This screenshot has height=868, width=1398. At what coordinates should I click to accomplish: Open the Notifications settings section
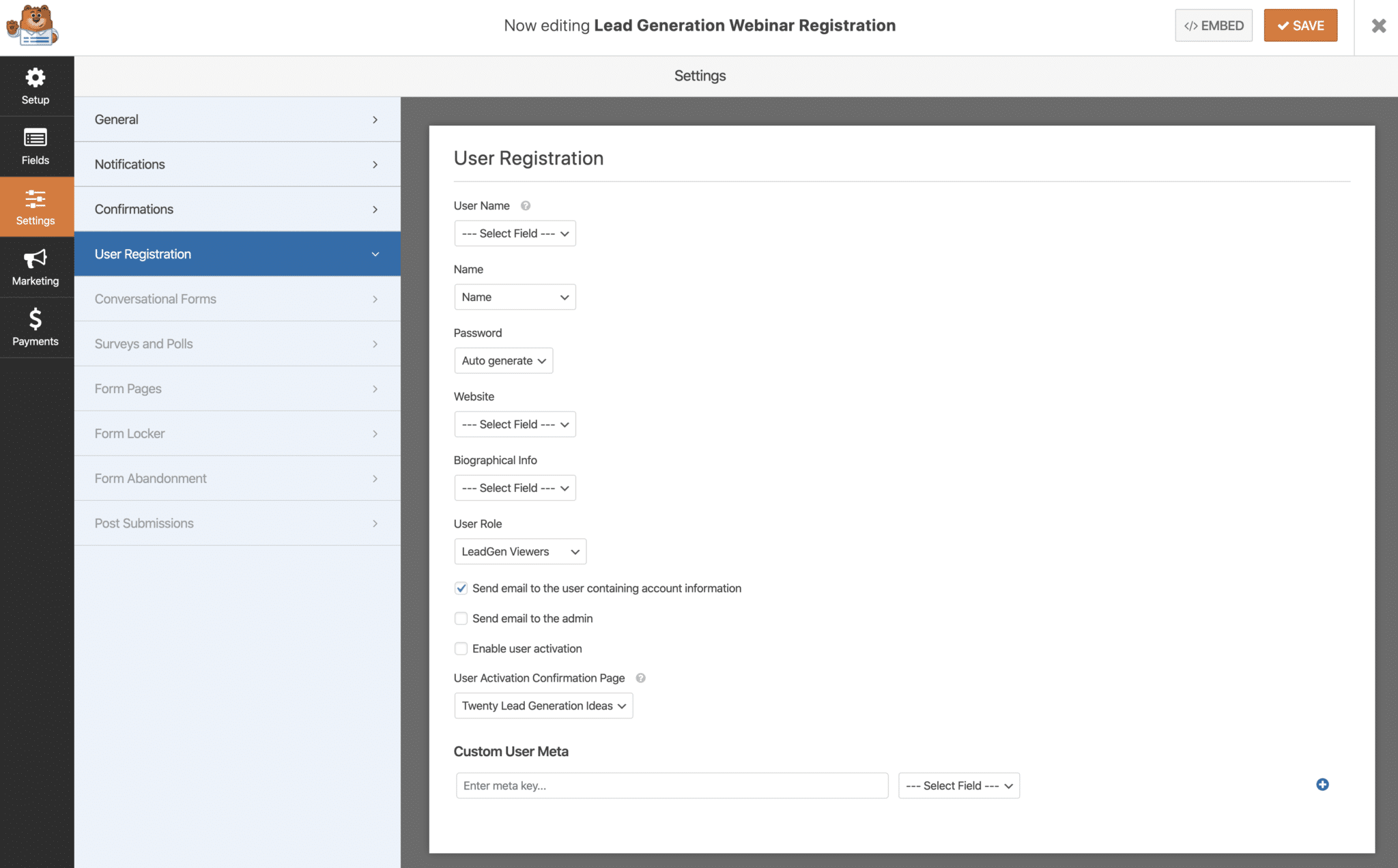(x=237, y=164)
